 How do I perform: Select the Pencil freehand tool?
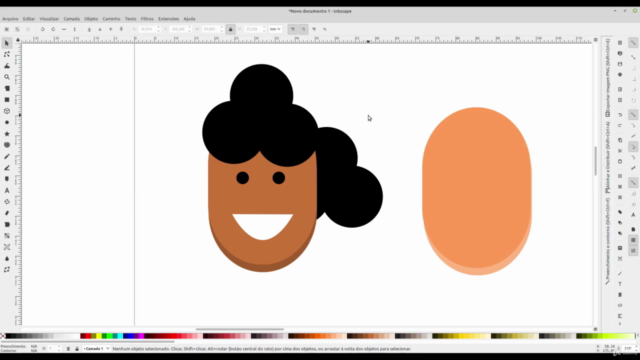click(7, 156)
